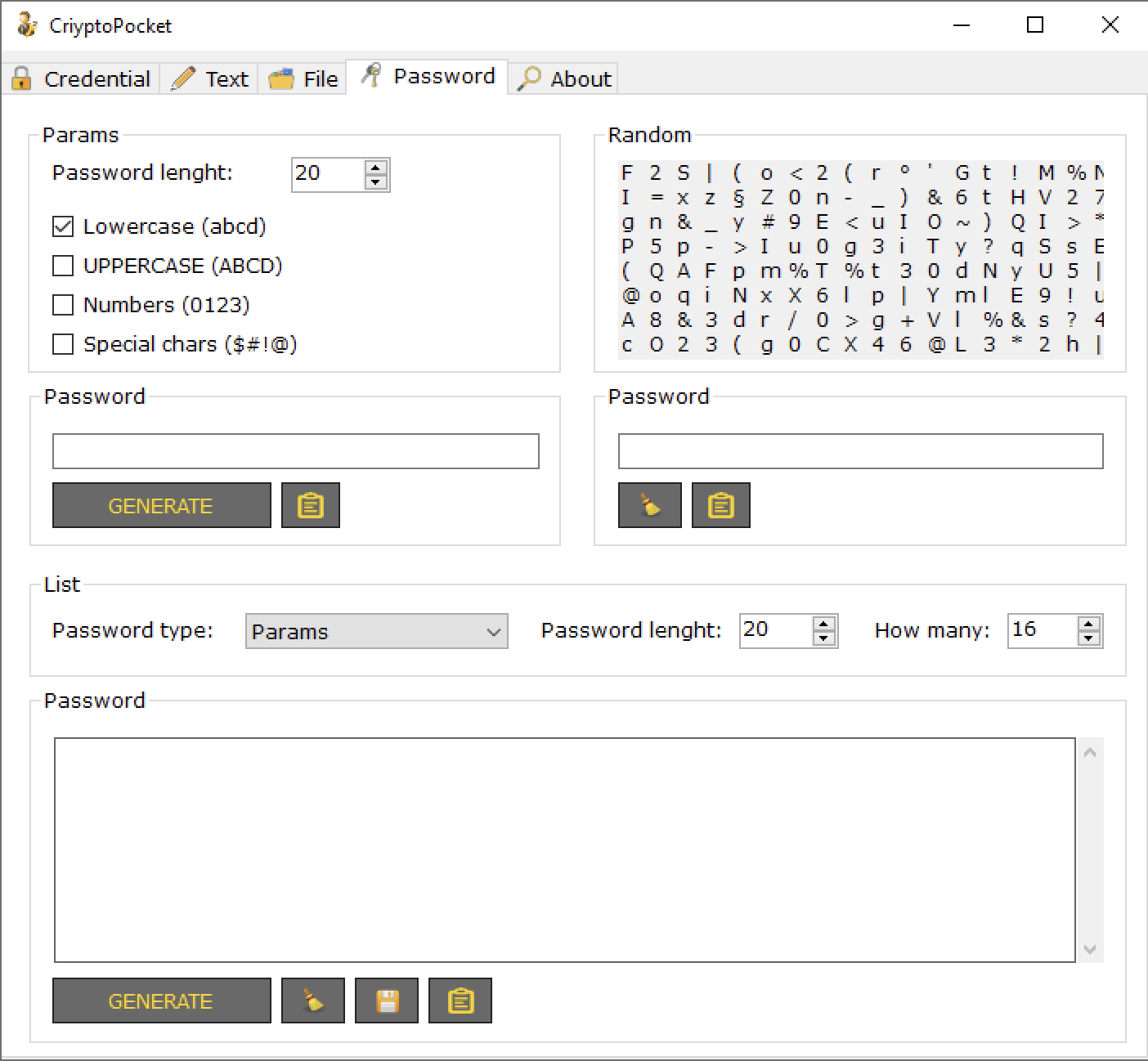The width and height of the screenshot is (1148, 1061).
Task: Copy Random password to clipboard
Action: [720, 505]
